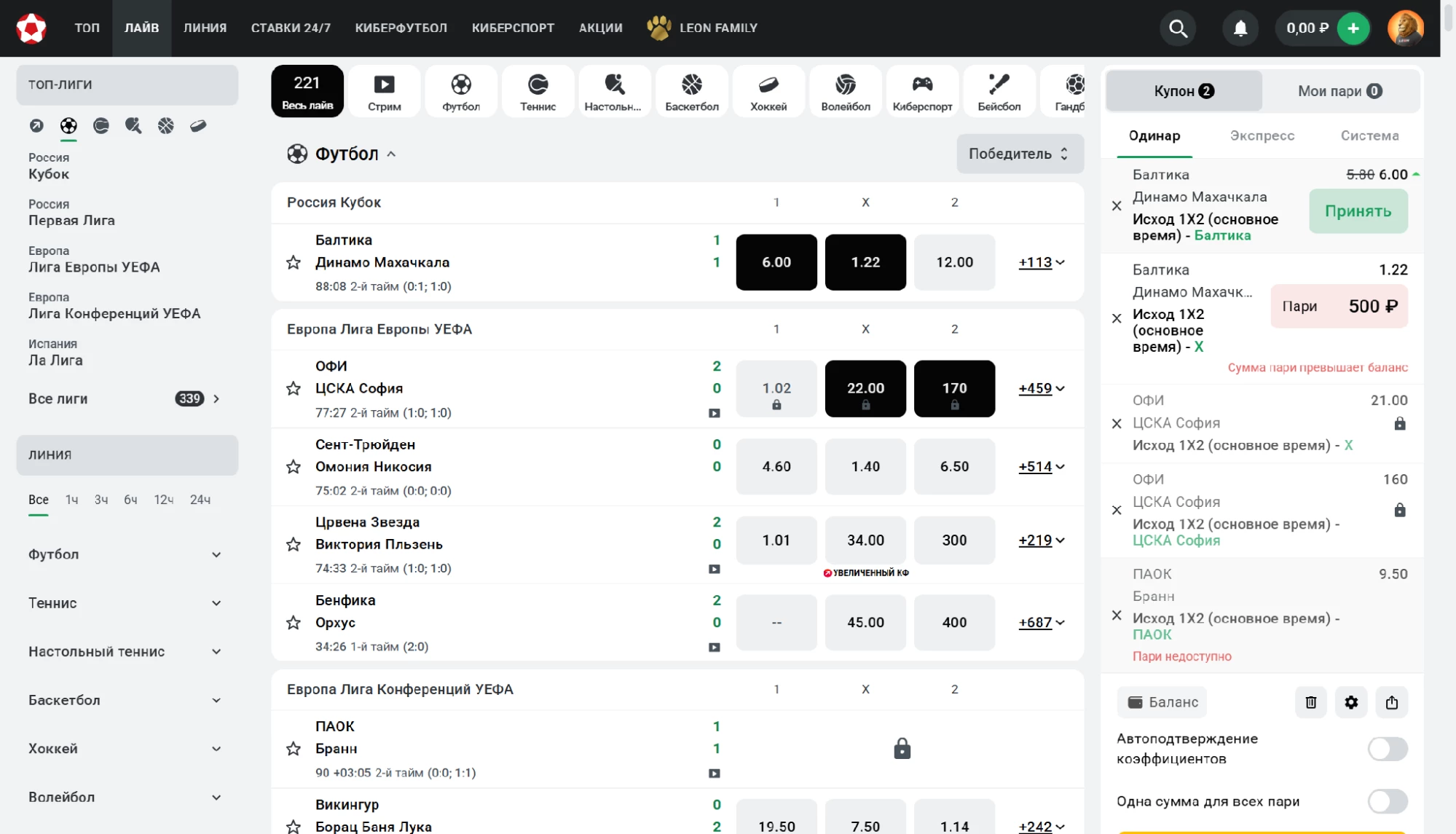Favorite the ПАОК vs Бранн match
The image size is (1456, 834).
point(294,749)
